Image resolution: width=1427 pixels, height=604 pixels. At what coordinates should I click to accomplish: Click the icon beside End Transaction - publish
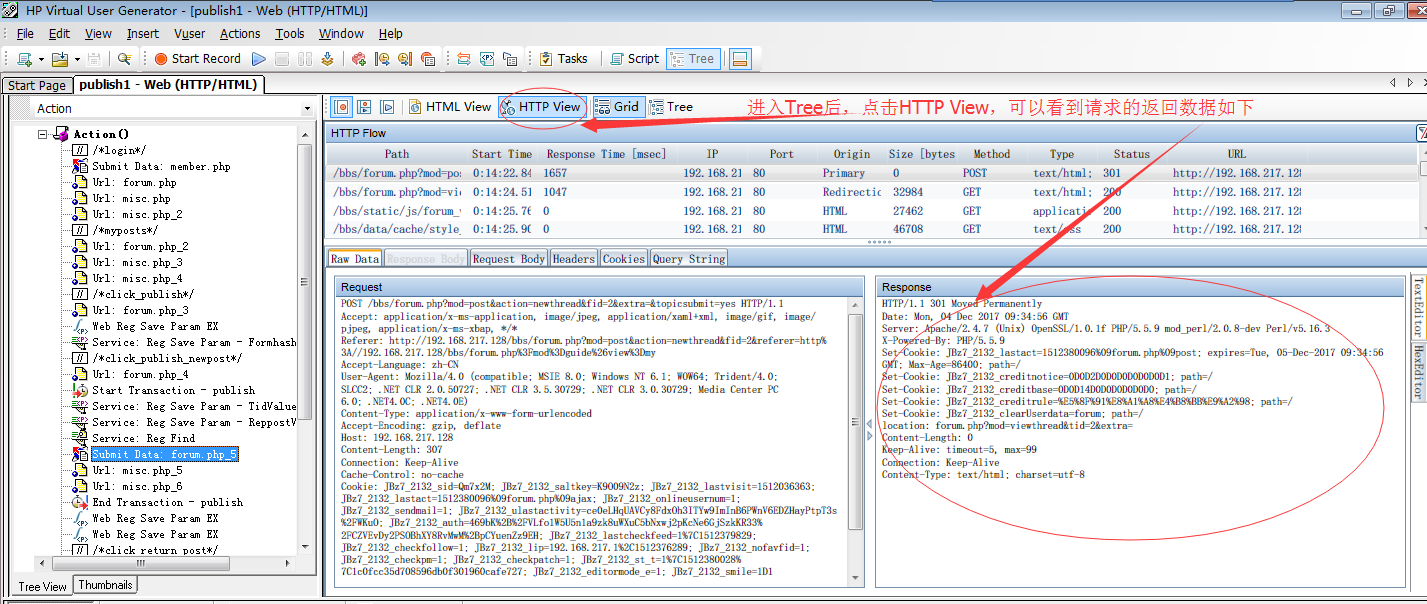click(80, 502)
